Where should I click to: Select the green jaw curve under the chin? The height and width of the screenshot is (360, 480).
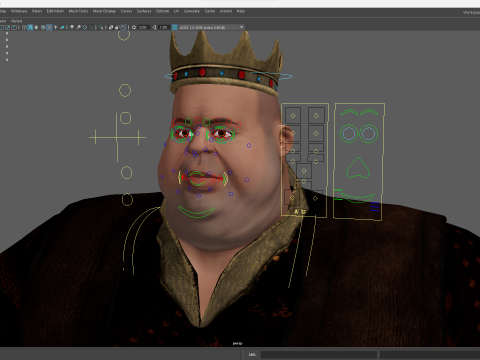pos(197,212)
